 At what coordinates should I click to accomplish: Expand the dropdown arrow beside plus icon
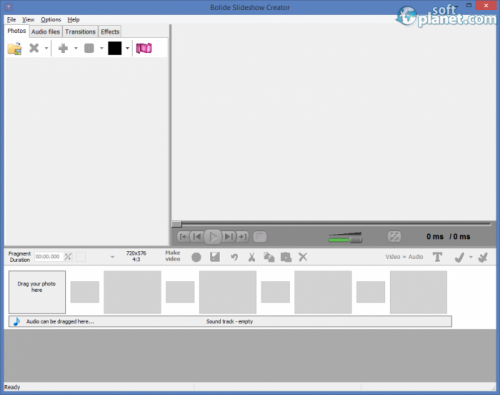tap(76, 48)
